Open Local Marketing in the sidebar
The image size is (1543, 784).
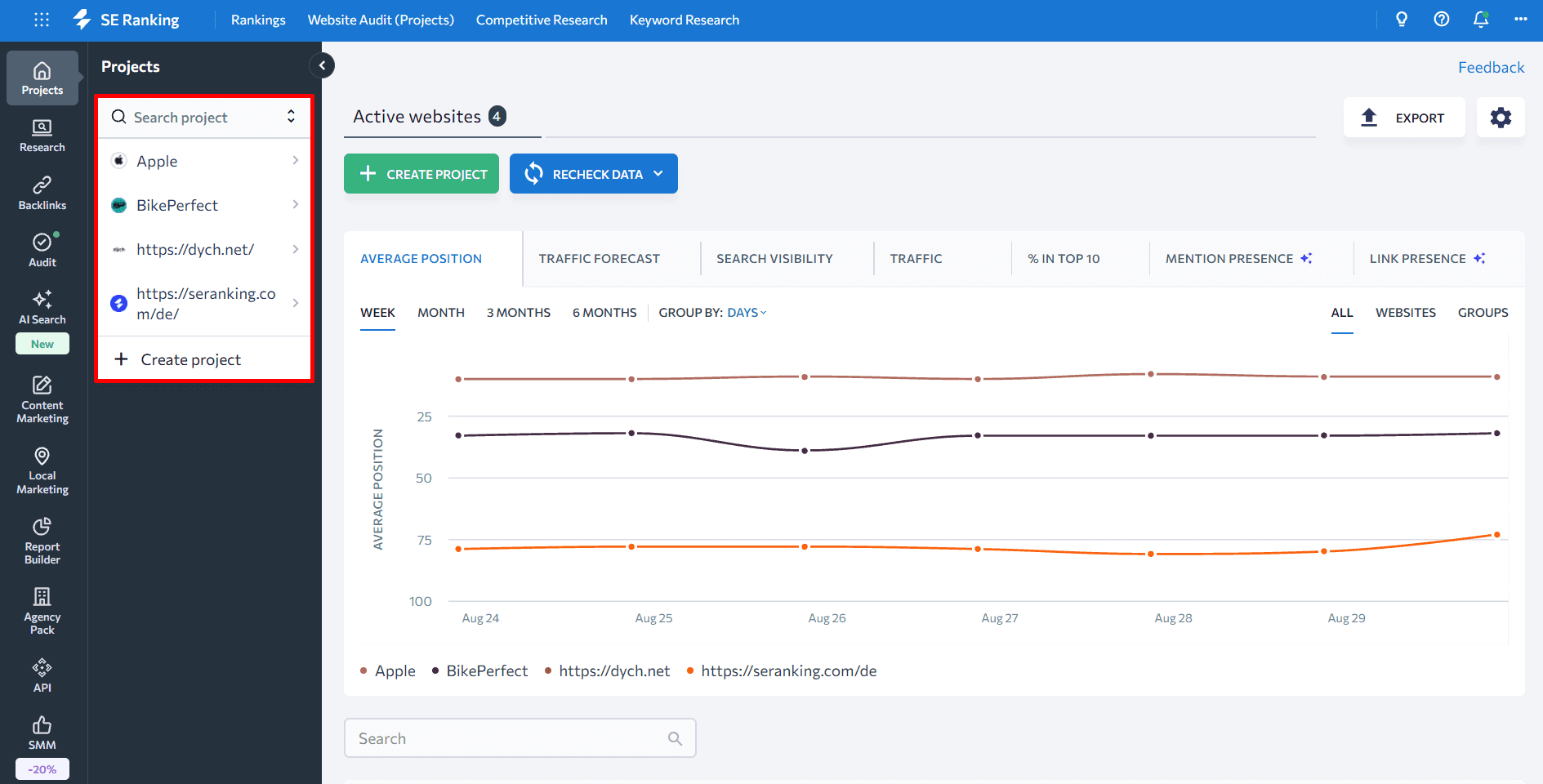[x=42, y=470]
